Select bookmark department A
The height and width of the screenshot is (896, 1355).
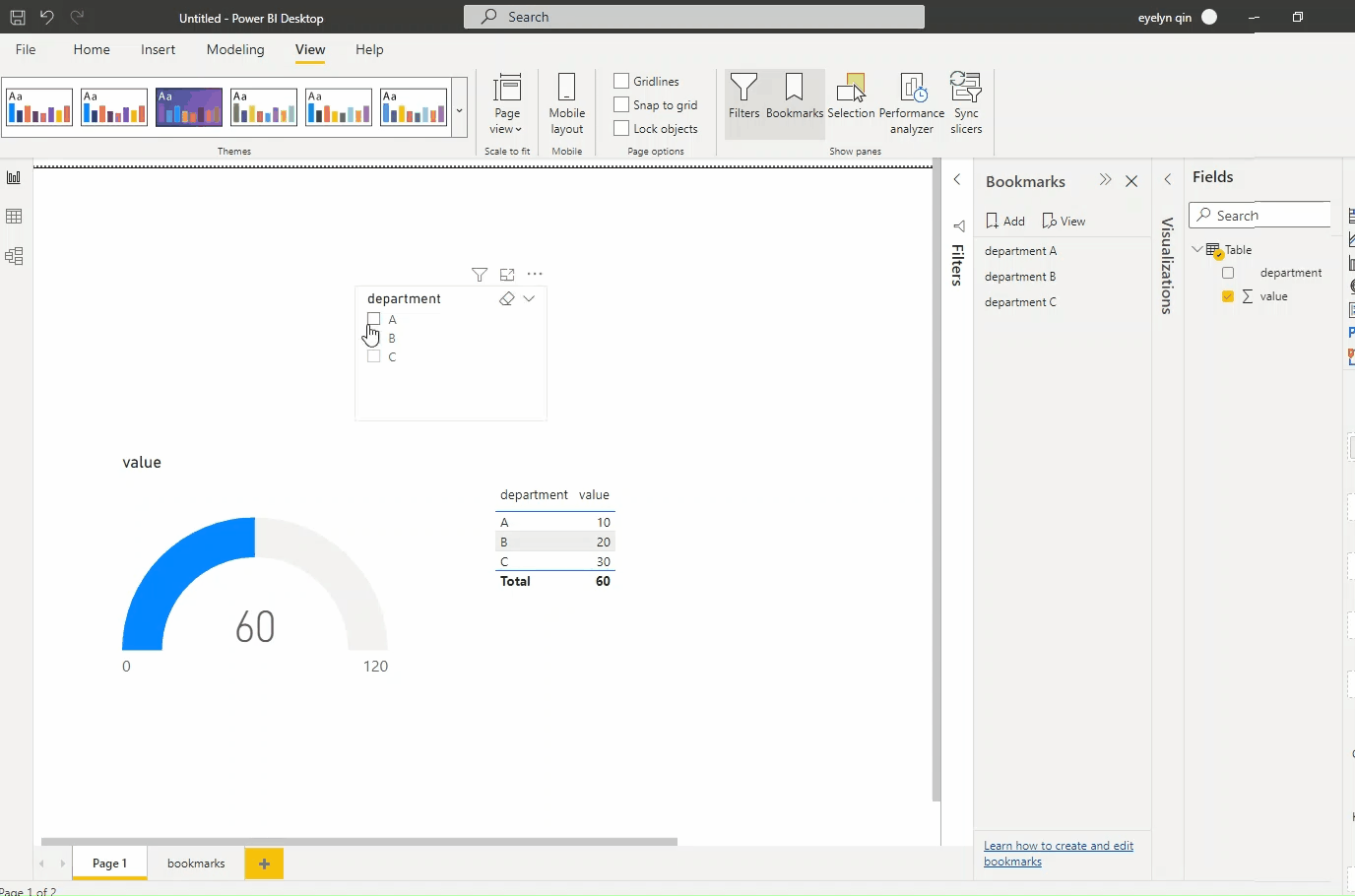click(1020, 251)
